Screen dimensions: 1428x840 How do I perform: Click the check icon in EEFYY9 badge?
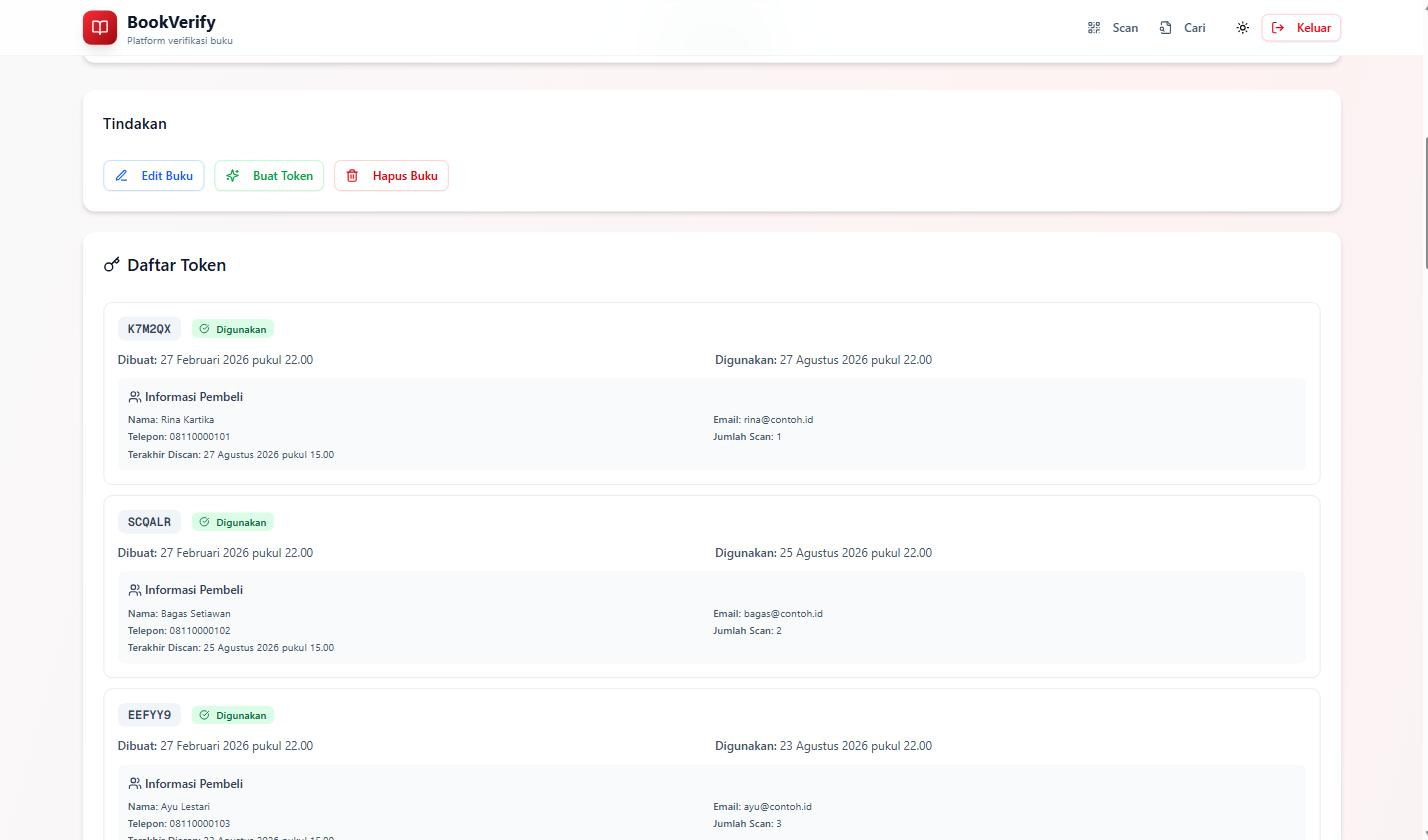pos(205,715)
